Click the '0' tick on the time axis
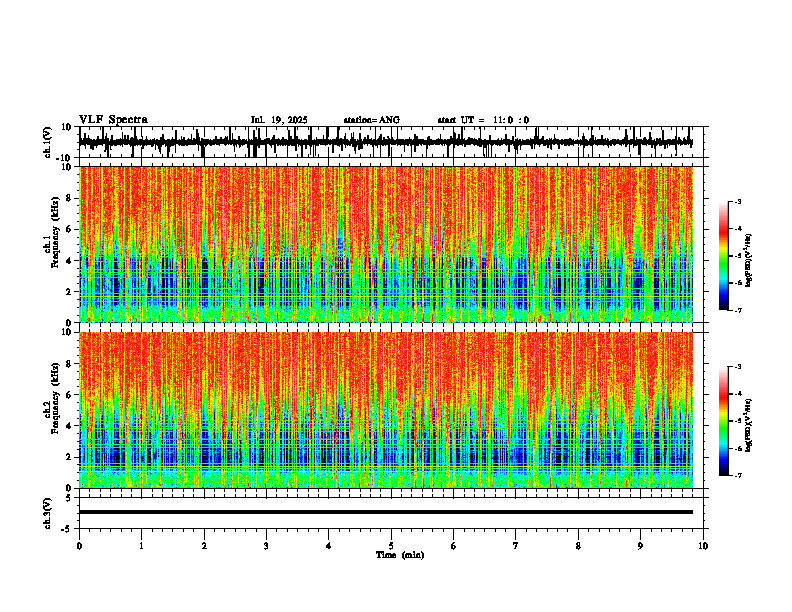Screen dimensions: 792x612 coord(79,546)
